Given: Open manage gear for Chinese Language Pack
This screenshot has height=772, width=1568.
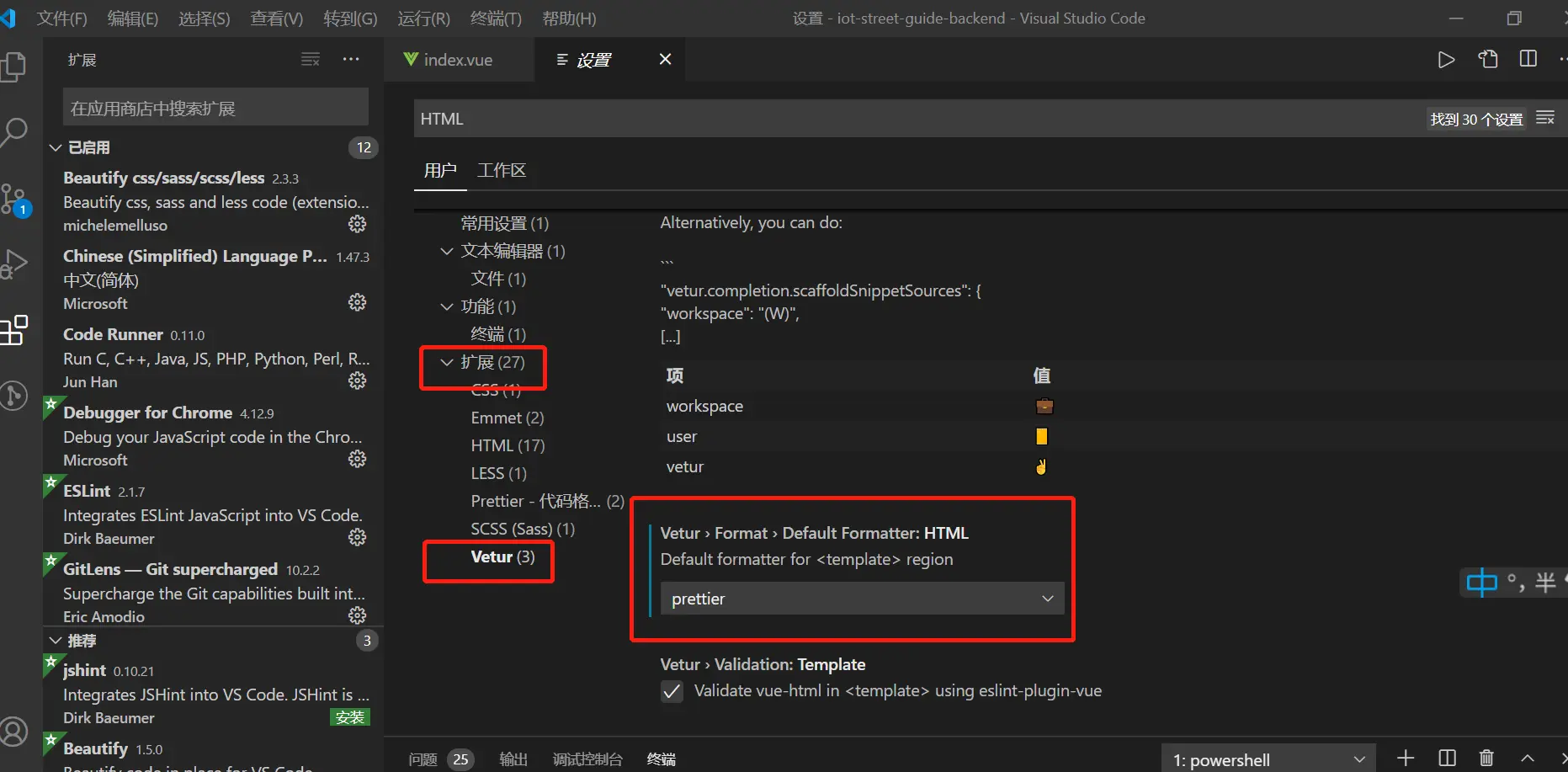Looking at the screenshot, I should pyautogui.click(x=358, y=302).
